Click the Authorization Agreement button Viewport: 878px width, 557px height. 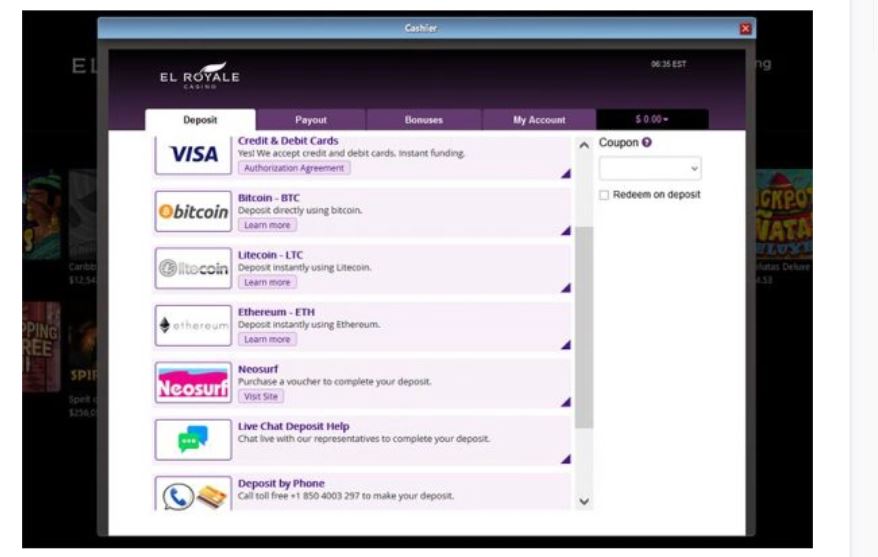(294, 168)
